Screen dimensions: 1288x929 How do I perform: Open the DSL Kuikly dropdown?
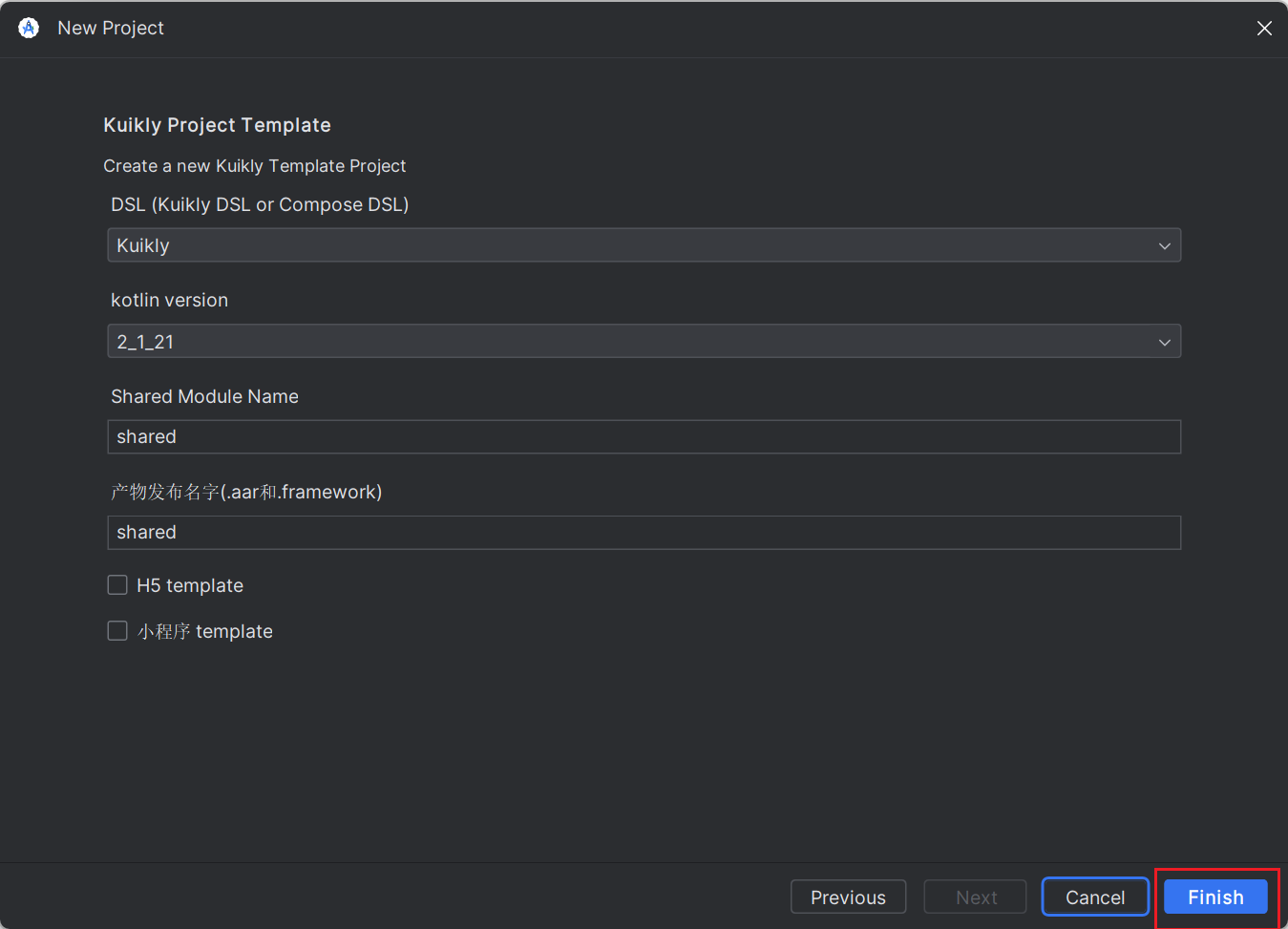point(644,245)
